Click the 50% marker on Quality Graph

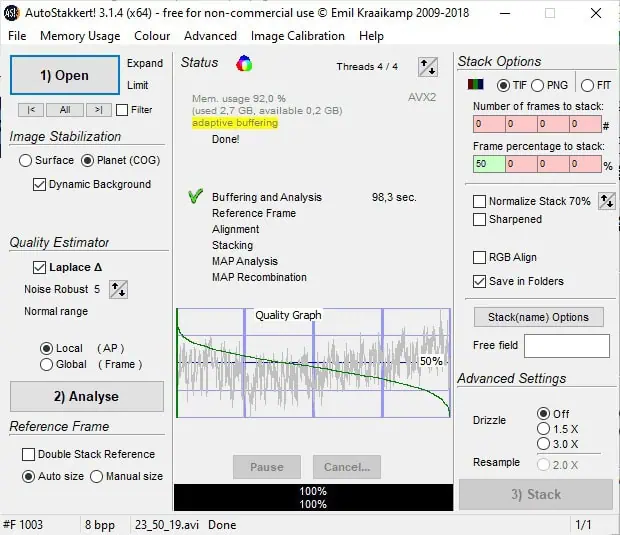pyautogui.click(x=431, y=361)
